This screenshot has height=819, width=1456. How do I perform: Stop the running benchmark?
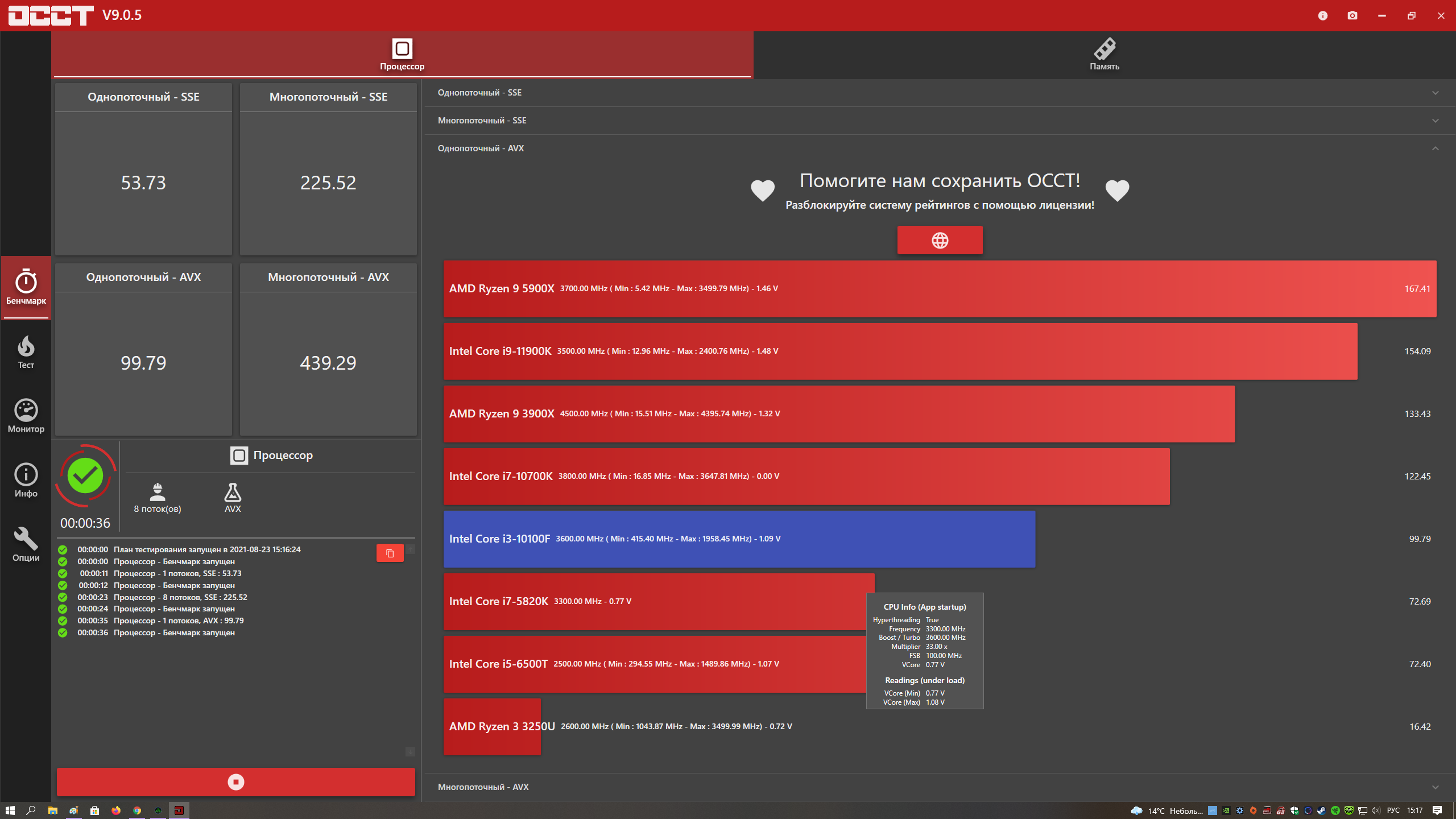coord(235,782)
